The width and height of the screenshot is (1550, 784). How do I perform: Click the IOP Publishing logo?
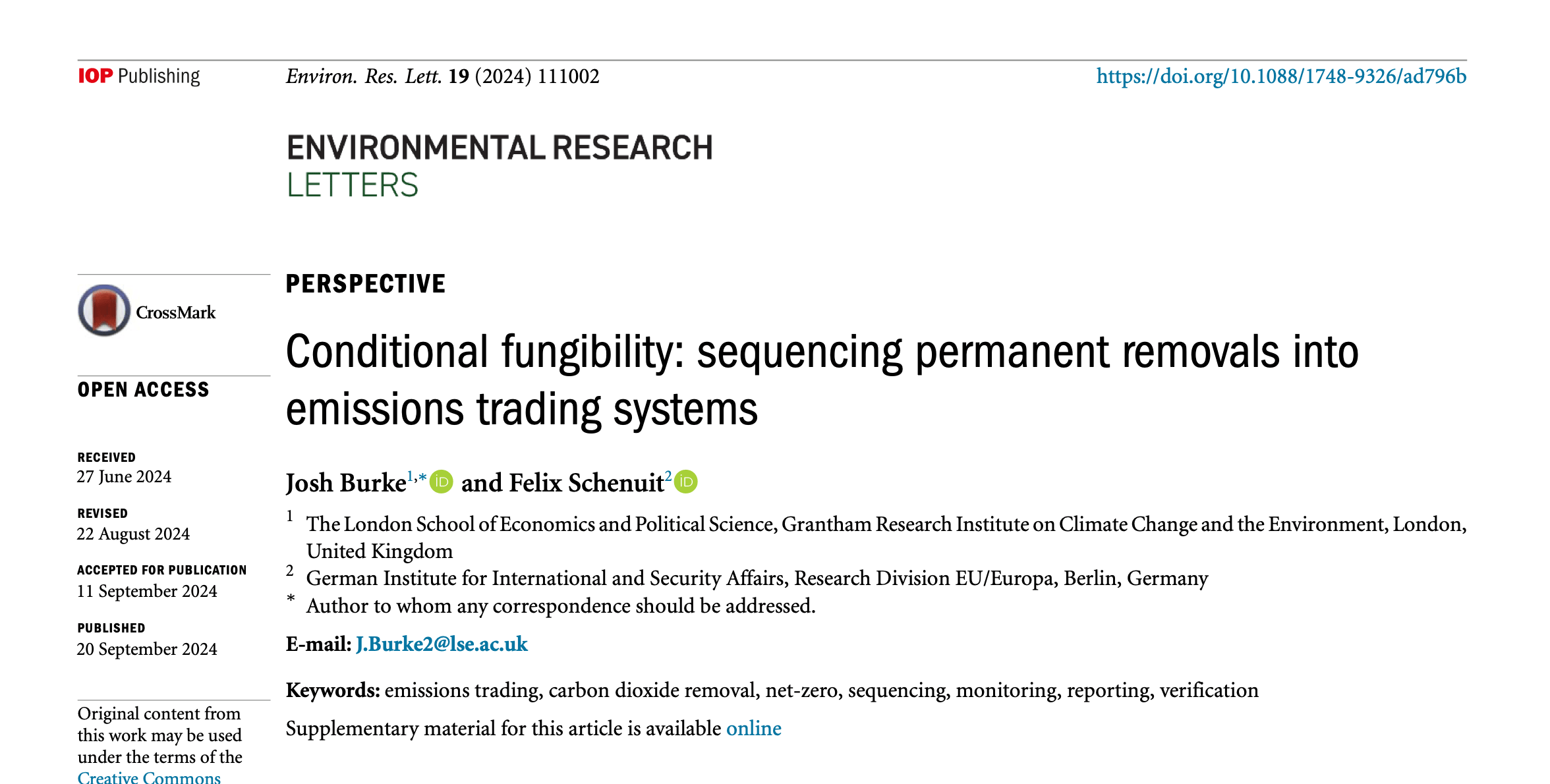point(139,76)
